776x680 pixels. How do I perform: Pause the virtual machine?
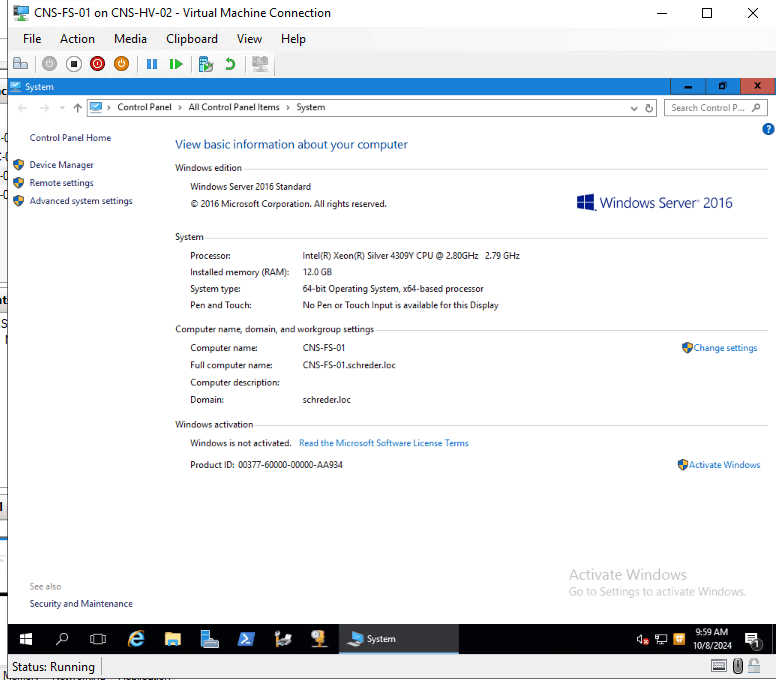[152, 64]
